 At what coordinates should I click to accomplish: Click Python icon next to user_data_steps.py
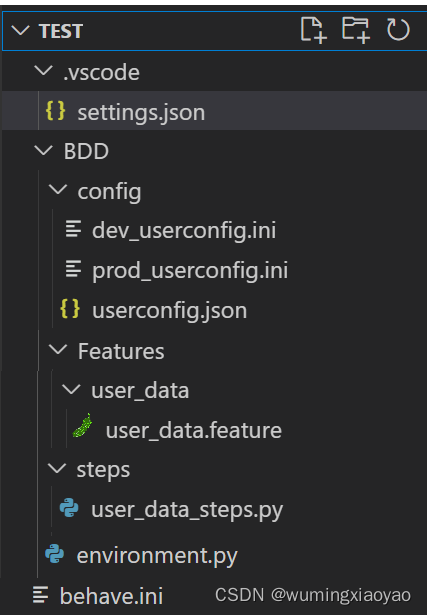click(x=69, y=508)
